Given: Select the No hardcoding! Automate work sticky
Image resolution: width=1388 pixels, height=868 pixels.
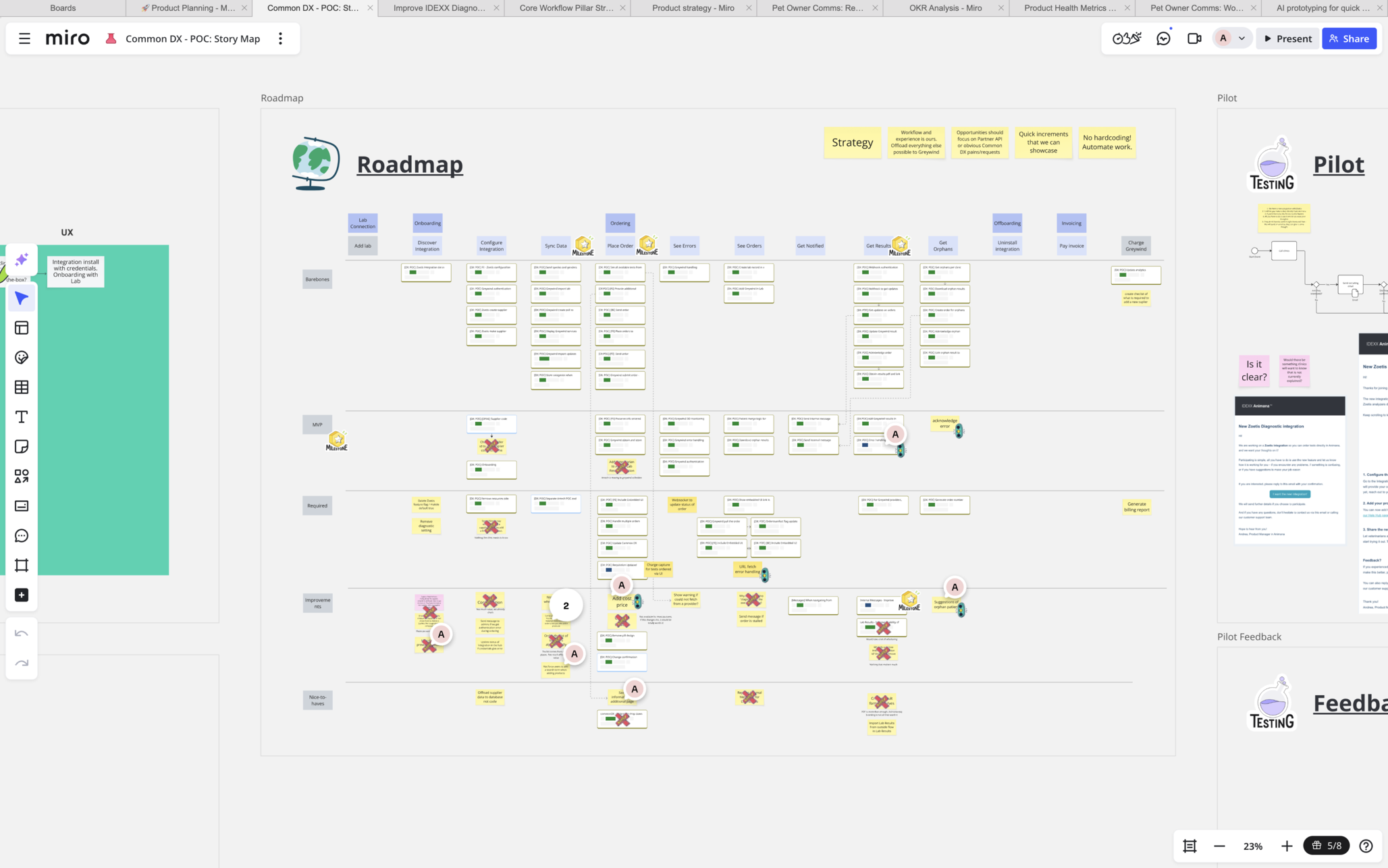Looking at the screenshot, I should [1106, 142].
